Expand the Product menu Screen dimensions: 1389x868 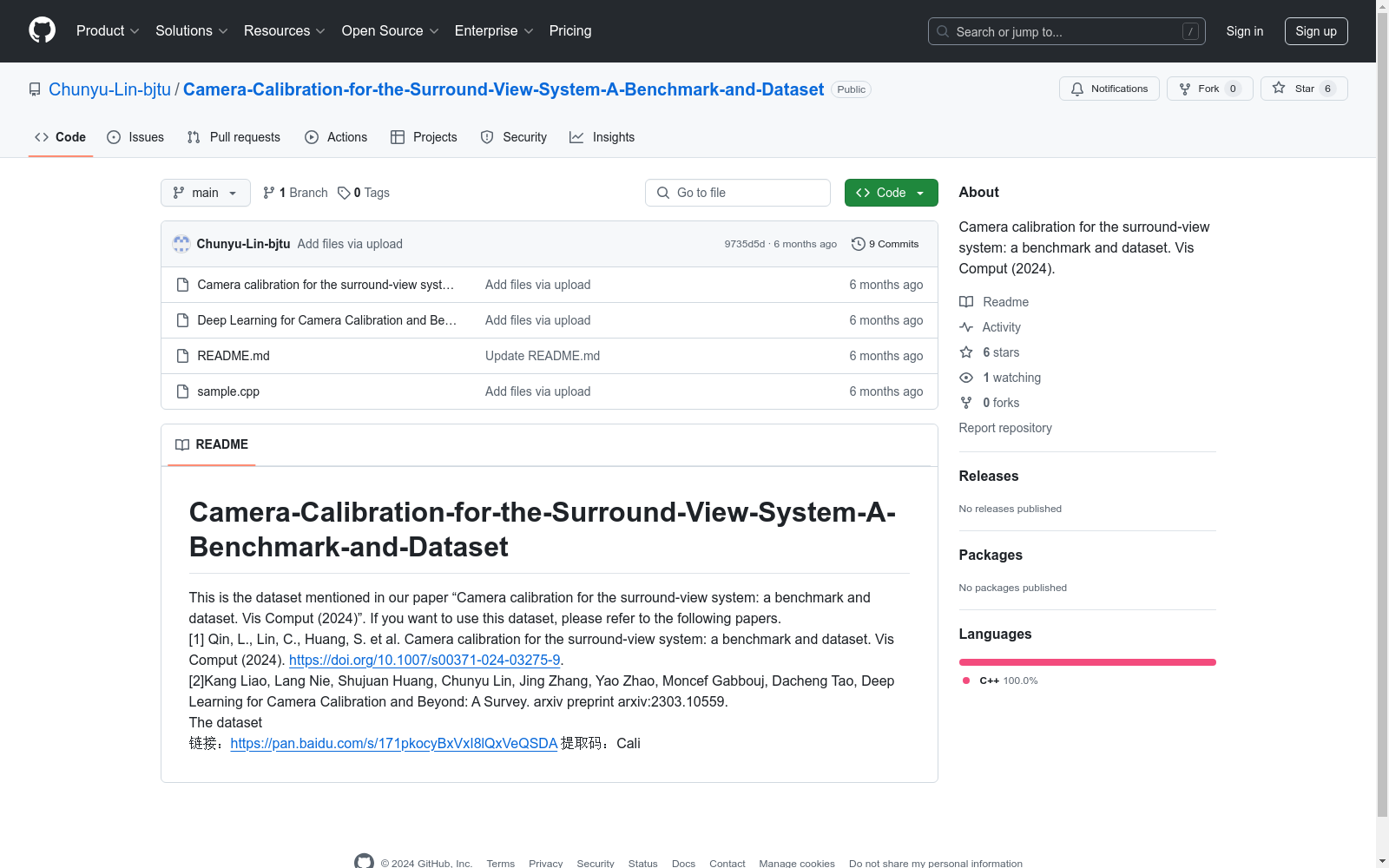coord(108,31)
